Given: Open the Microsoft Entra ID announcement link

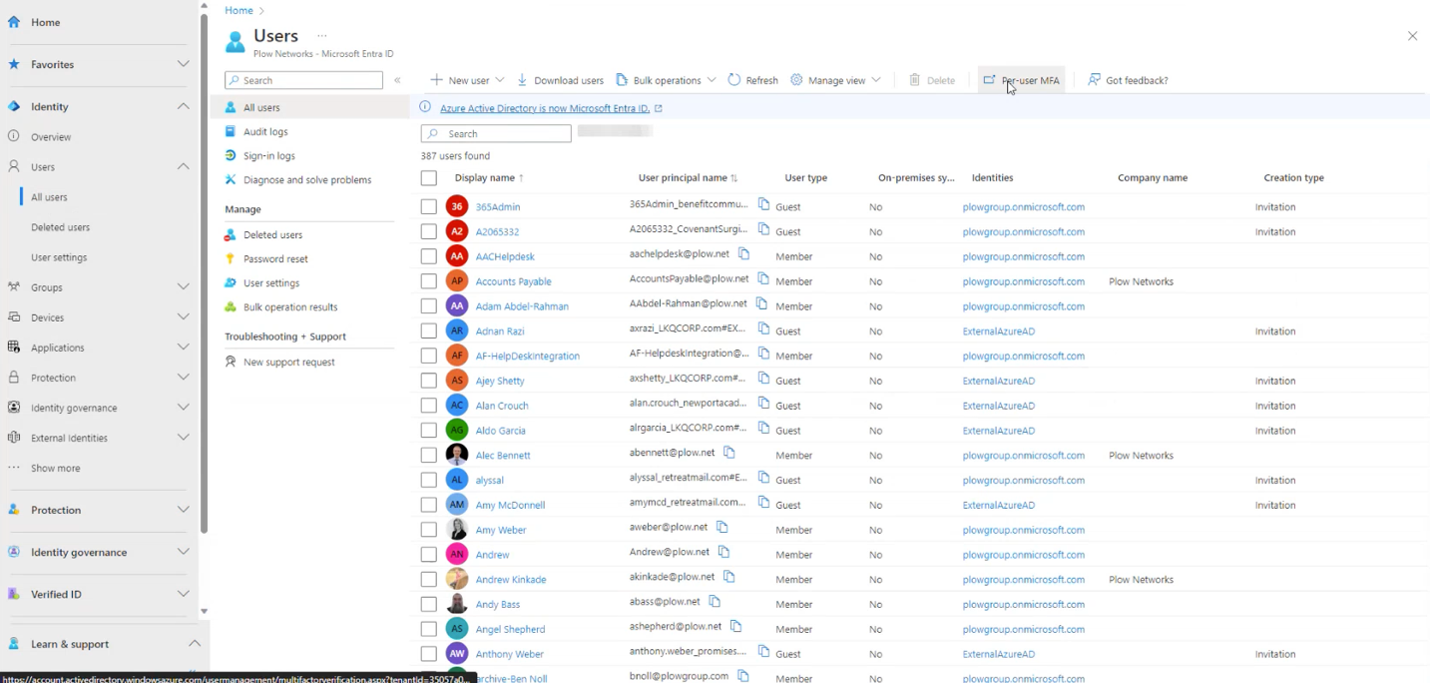Looking at the screenshot, I should point(545,108).
